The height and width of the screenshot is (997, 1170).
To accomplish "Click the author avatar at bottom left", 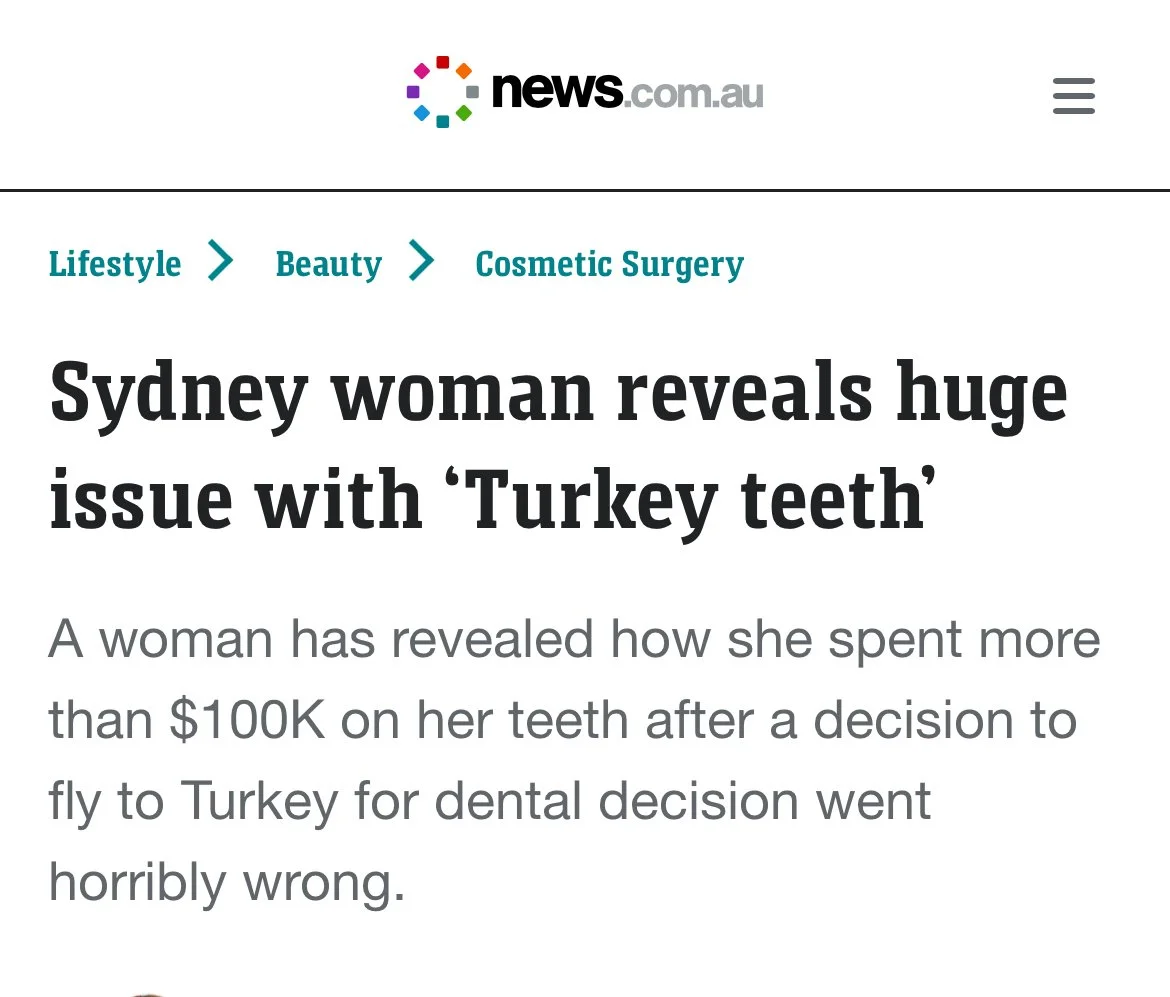I will coord(149,995).
